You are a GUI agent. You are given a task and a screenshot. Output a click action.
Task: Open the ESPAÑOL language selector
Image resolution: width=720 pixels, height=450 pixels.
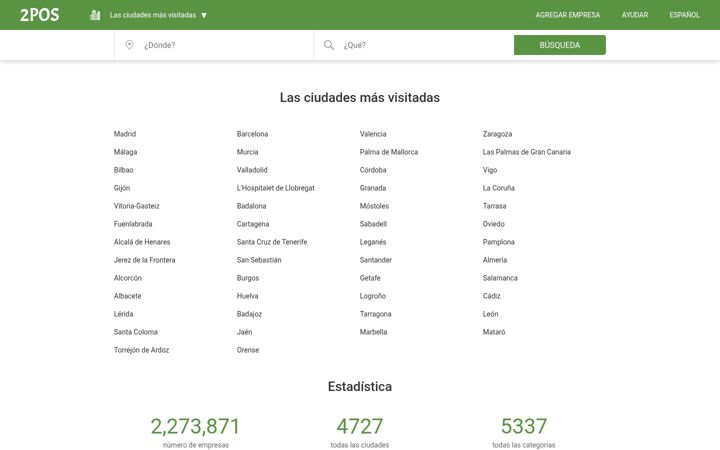tap(685, 15)
